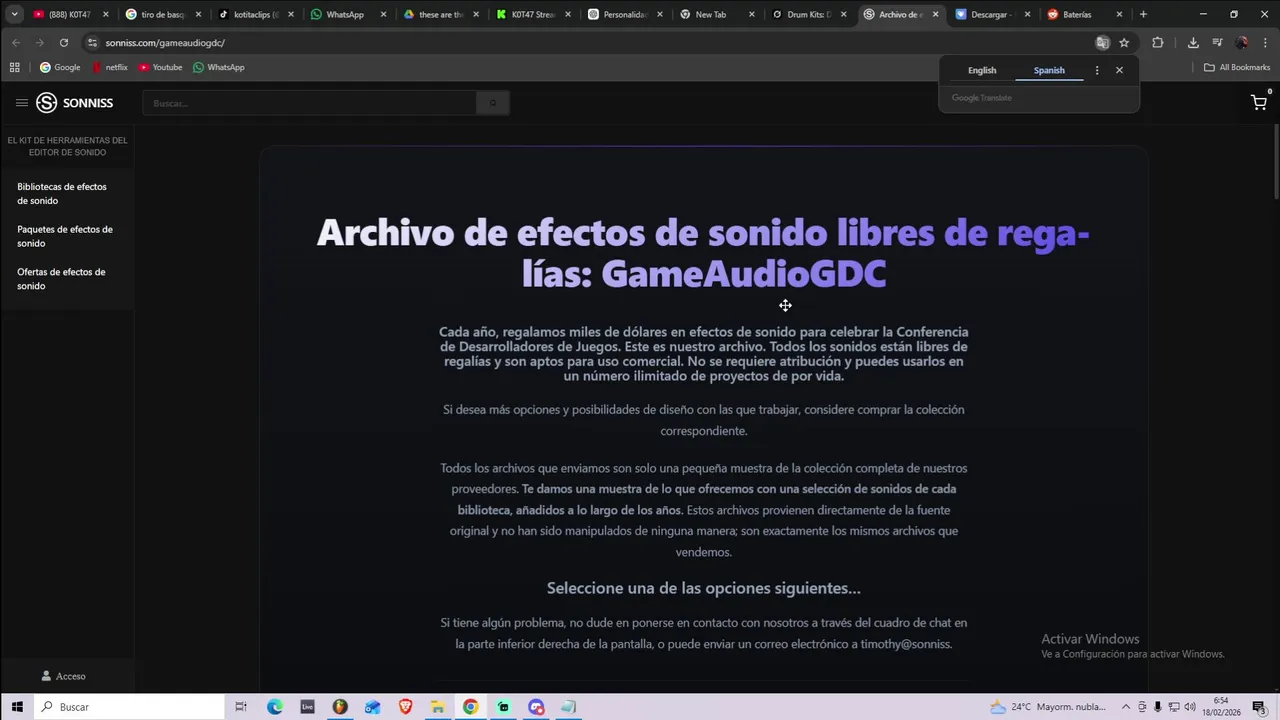Viewport: 1280px width, 720px height.
Task: Open File Explorer from taskbar
Action: click(x=438, y=707)
